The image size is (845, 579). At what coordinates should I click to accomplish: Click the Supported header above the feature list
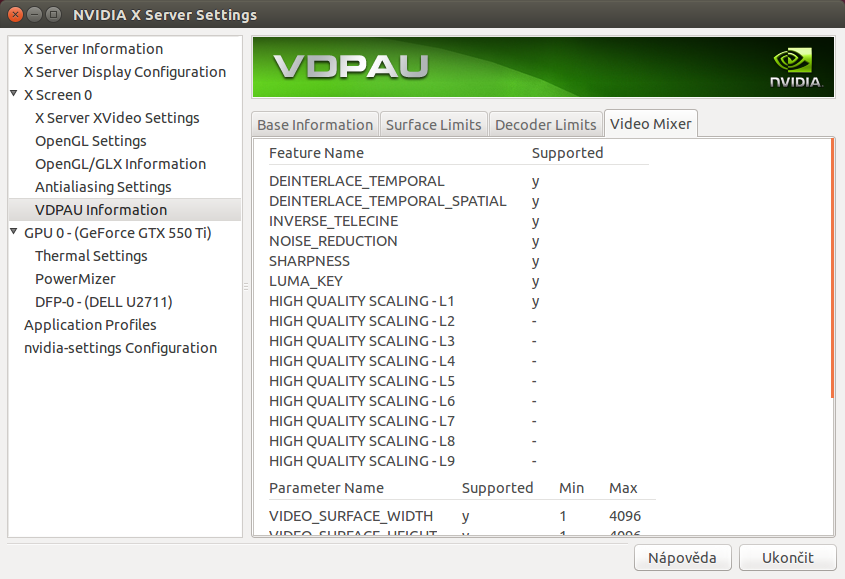pos(567,153)
